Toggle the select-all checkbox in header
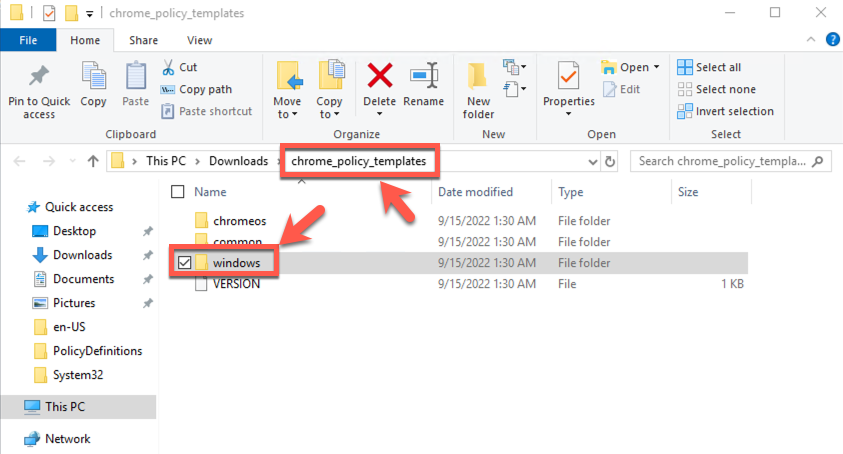The image size is (843, 454). click(x=178, y=192)
